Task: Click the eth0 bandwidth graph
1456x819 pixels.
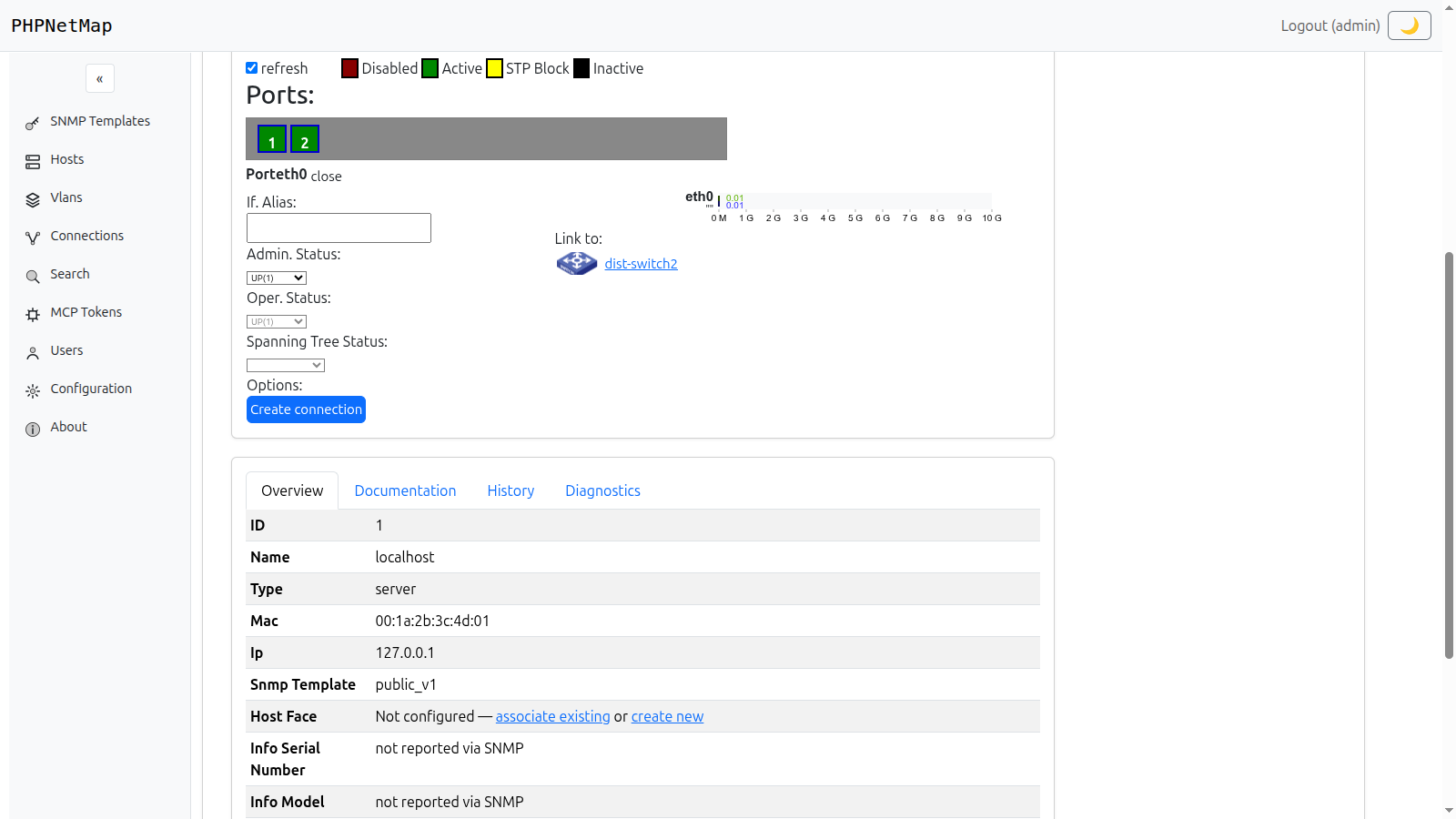Action: pyautogui.click(x=844, y=207)
